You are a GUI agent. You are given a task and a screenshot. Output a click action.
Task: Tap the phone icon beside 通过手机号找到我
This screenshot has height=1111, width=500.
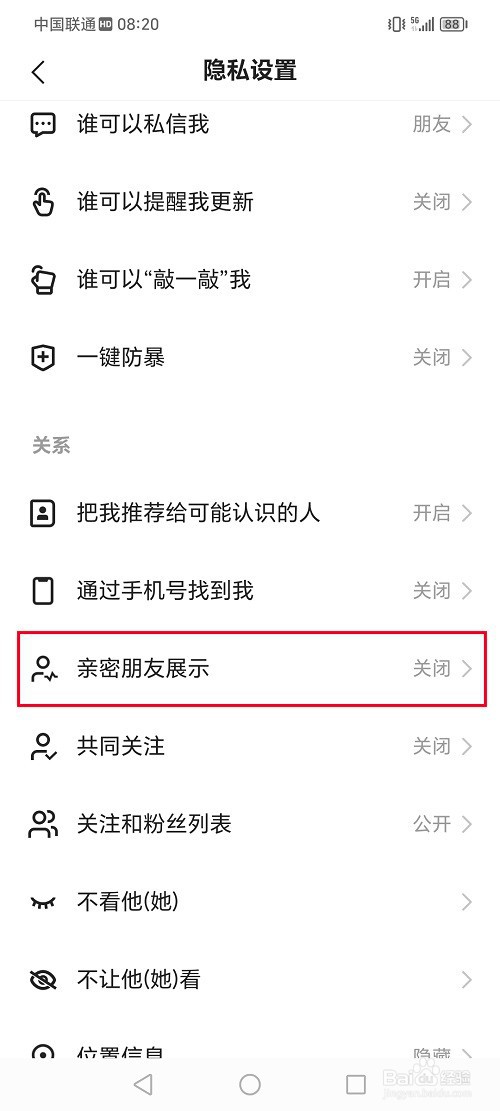pos(43,591)
